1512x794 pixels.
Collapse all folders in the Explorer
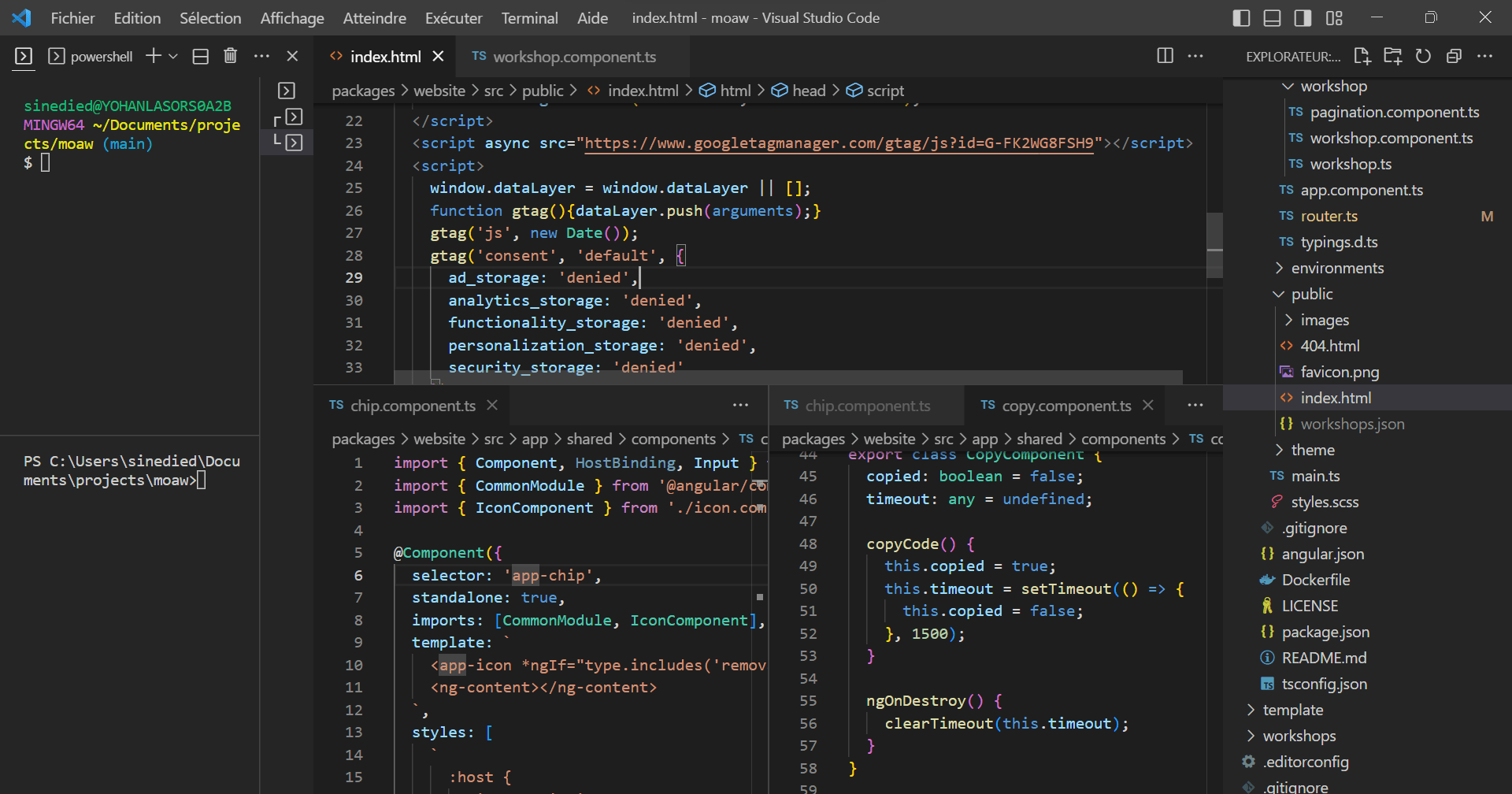1454,56
